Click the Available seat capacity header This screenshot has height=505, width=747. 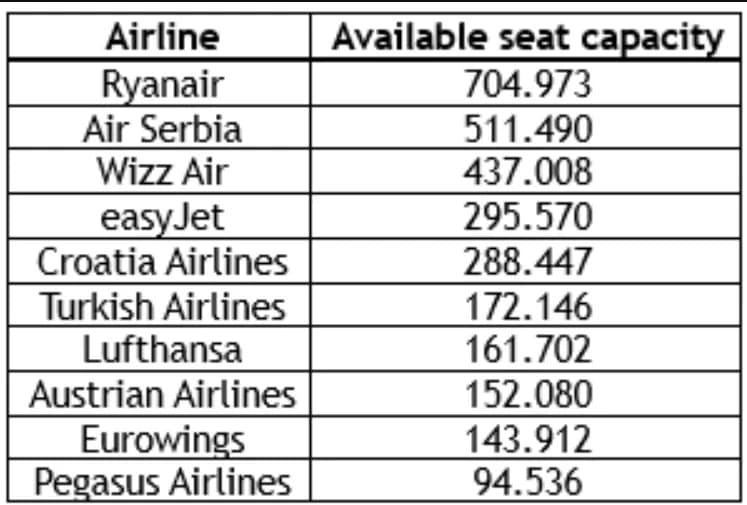tap(528, 38)
